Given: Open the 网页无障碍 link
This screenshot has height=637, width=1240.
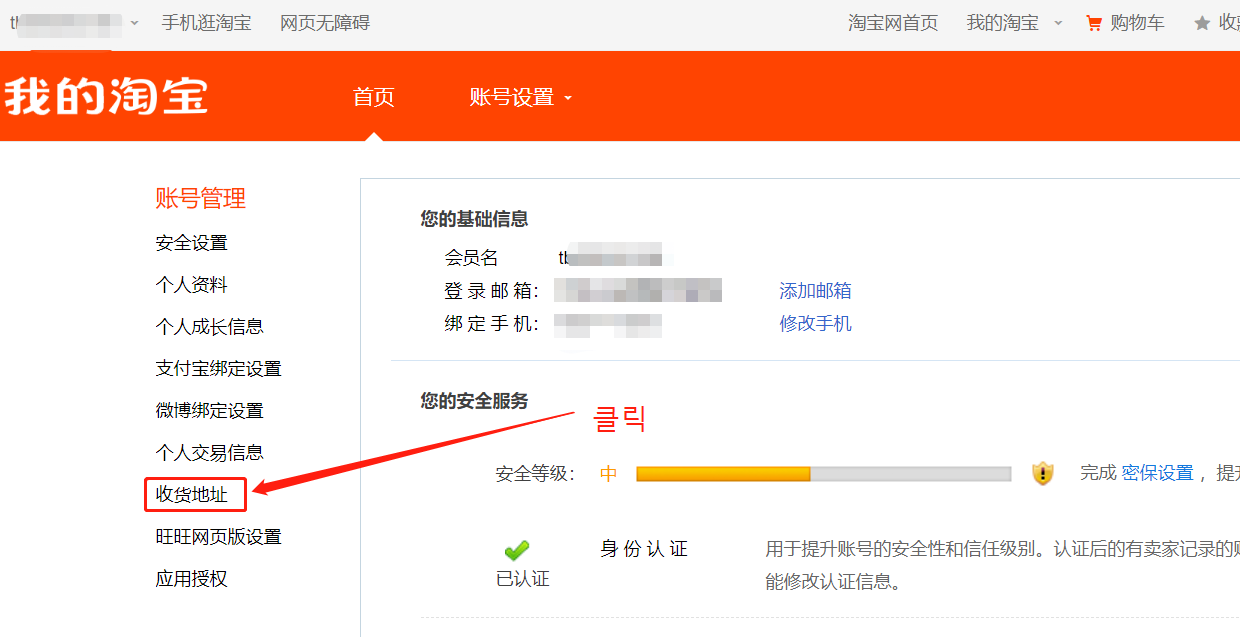Looking at the screenshot, I should [x=325, y=23].
